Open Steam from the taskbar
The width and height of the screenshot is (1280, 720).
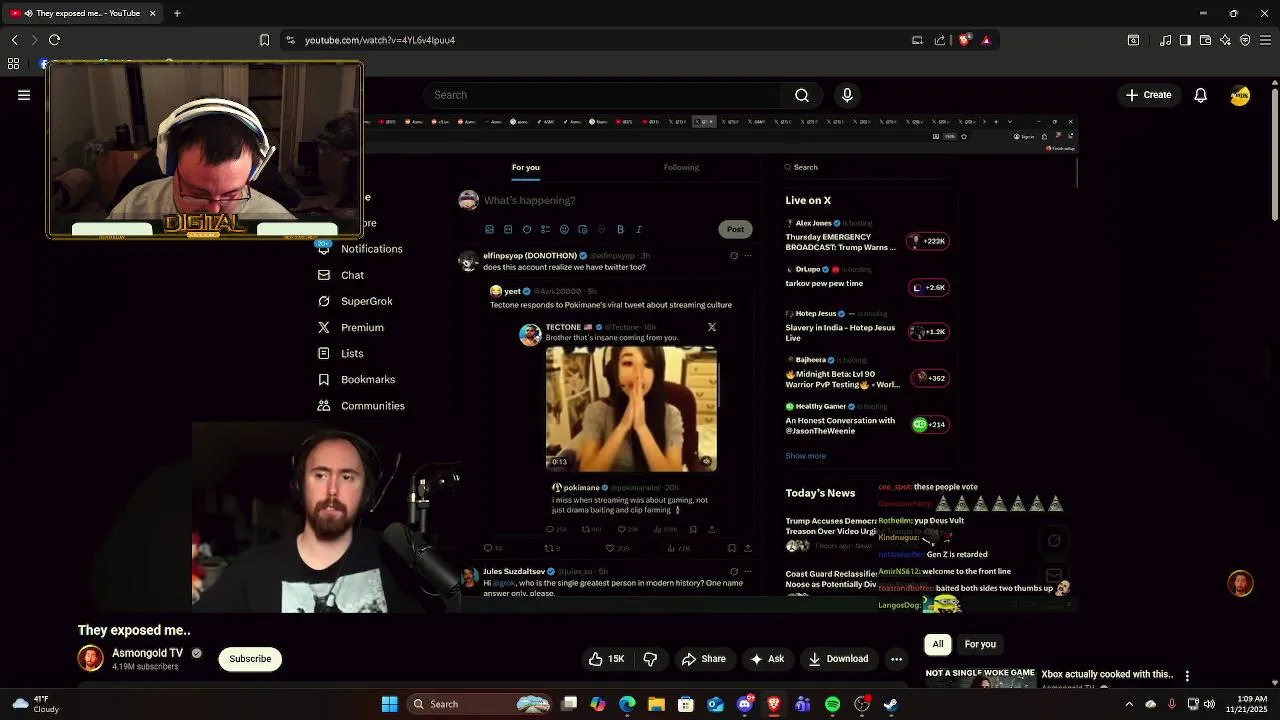pyautogui.click(x=891, y=704)
